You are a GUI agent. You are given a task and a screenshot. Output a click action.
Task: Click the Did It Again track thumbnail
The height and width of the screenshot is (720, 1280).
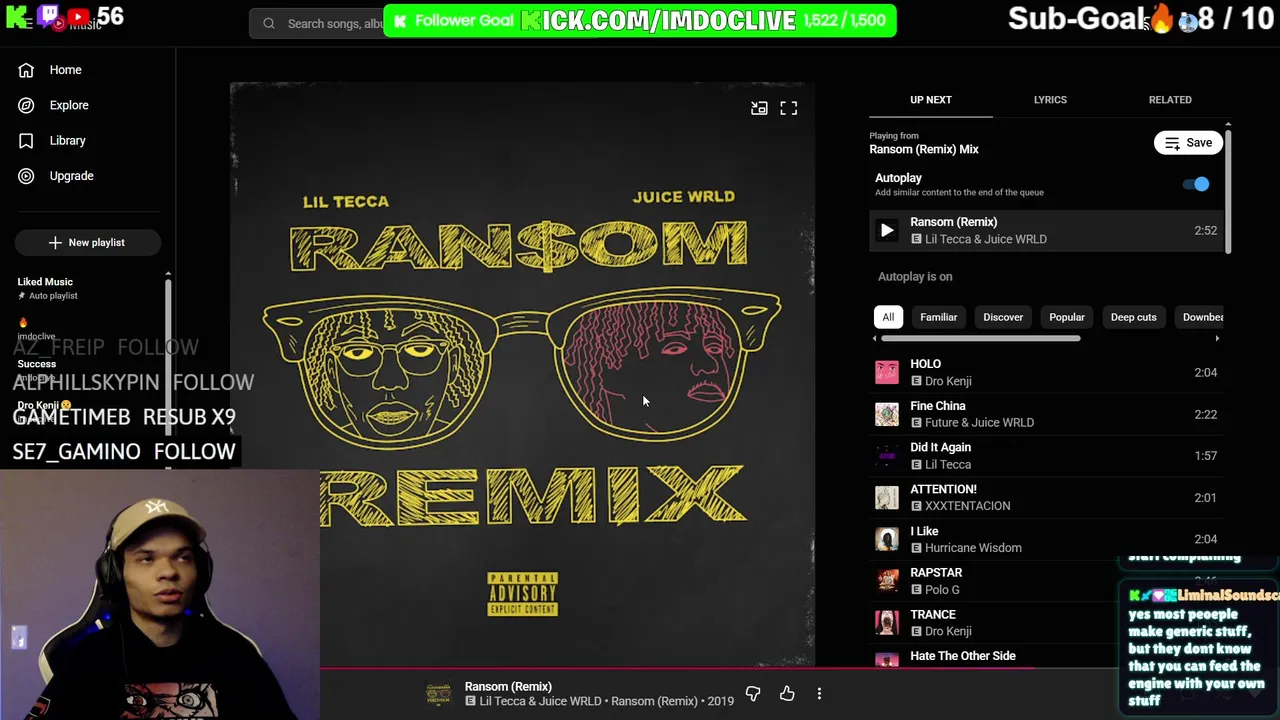click(x=887, y=456)
